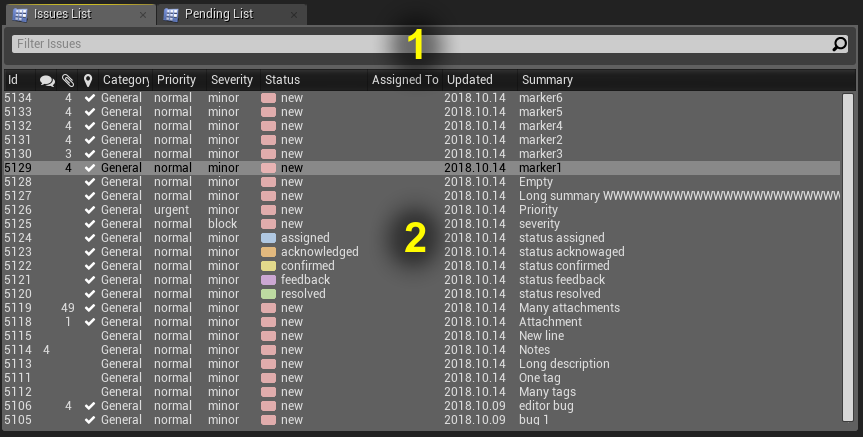This screenshot has width=863, height=437.
Task: Click the Pending List tab grid icon
Action: click(x=171, y=14)
